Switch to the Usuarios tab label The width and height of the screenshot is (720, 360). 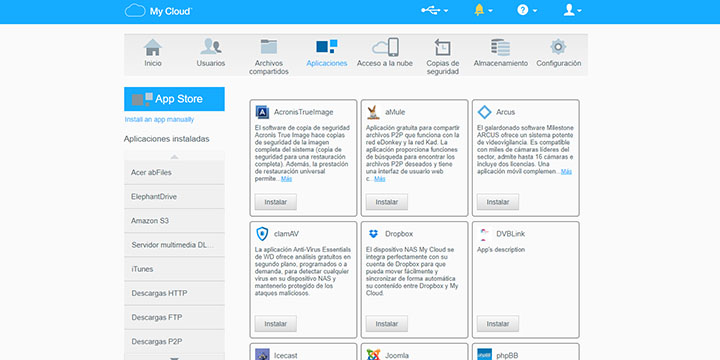(211, 63)
